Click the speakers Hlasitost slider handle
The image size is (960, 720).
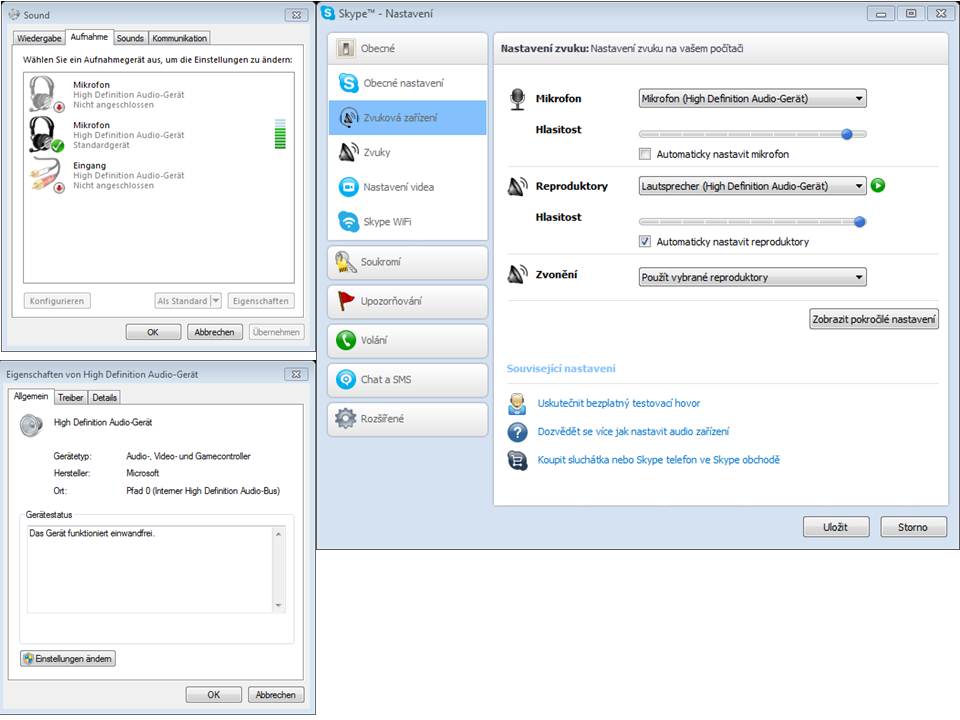[860, 222]
